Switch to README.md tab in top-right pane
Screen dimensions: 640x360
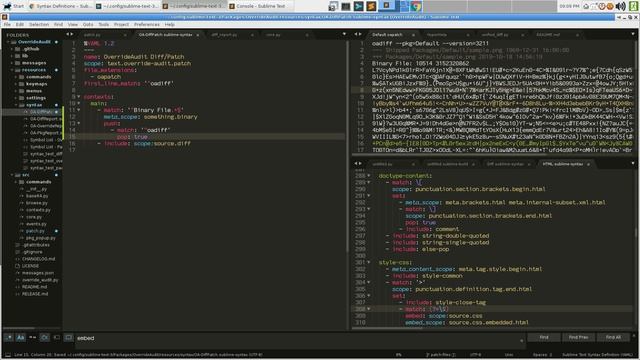[548, 35]
